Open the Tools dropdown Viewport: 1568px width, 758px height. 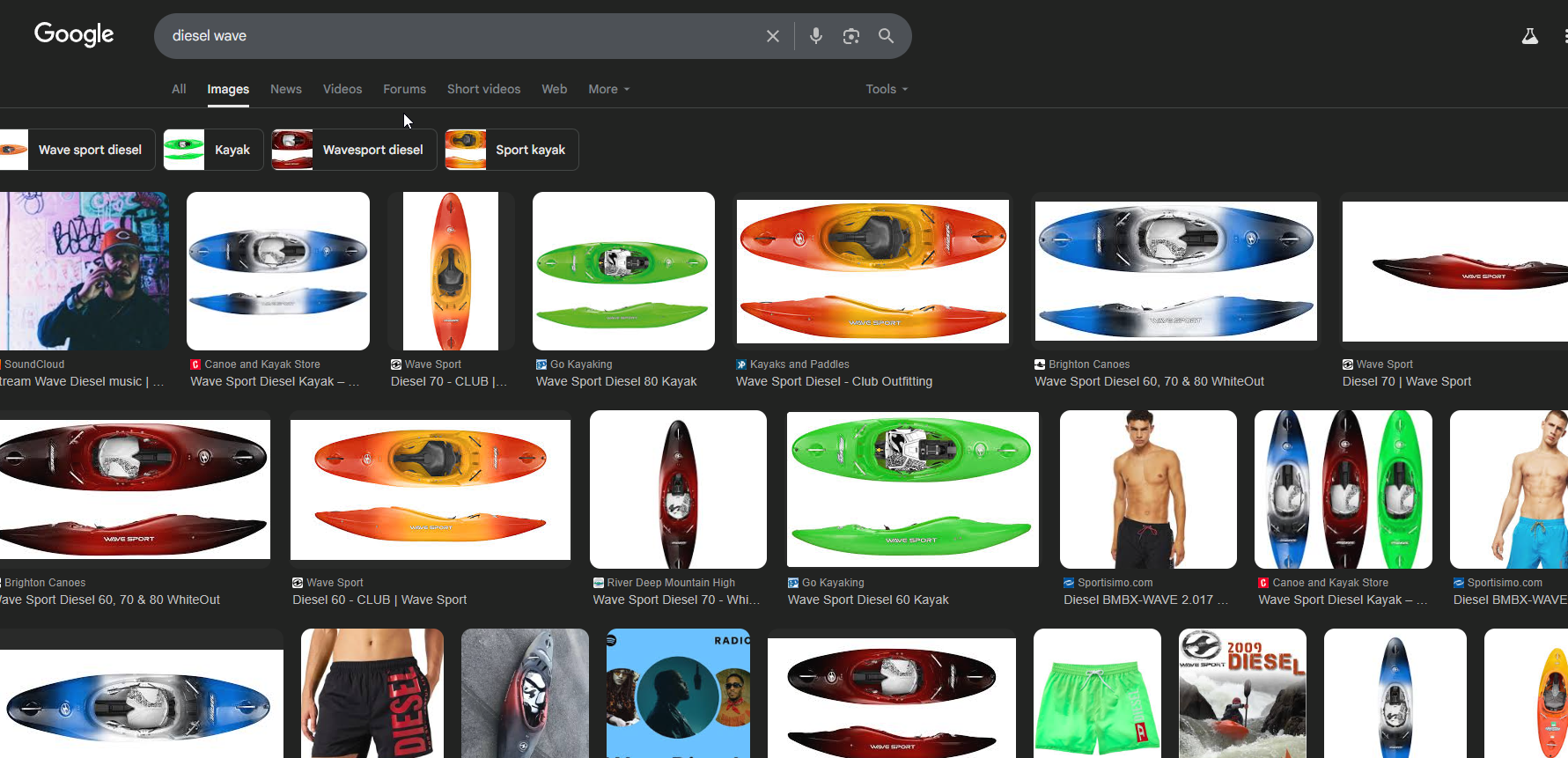pos(887,89)
